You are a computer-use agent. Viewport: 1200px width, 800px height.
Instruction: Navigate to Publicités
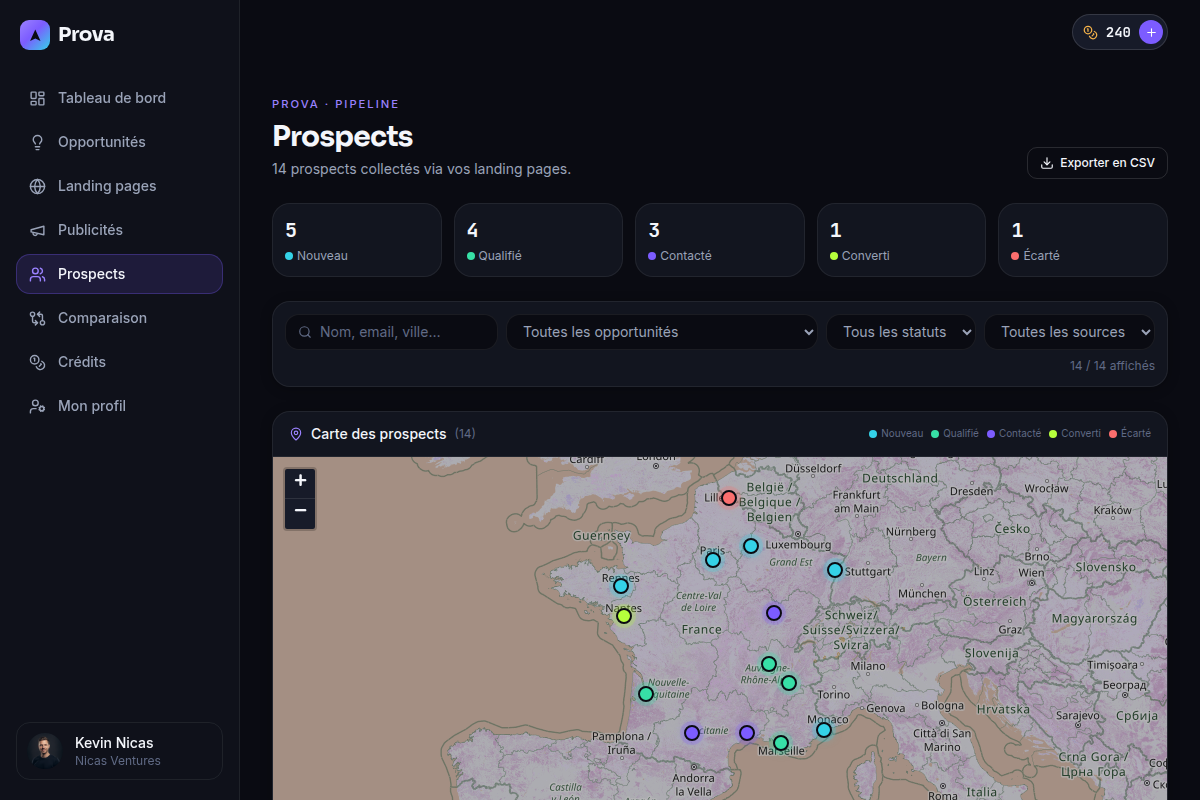(119, 230)
